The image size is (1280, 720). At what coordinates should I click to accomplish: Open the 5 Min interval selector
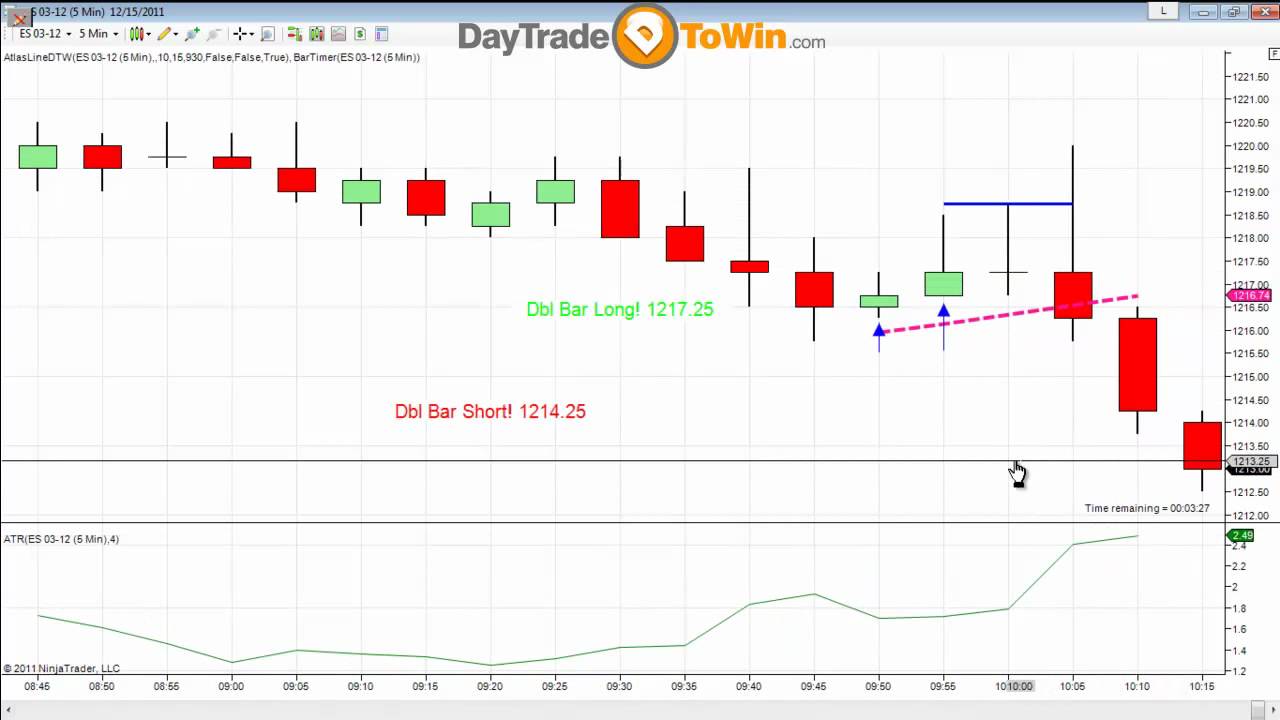point(98,33)
